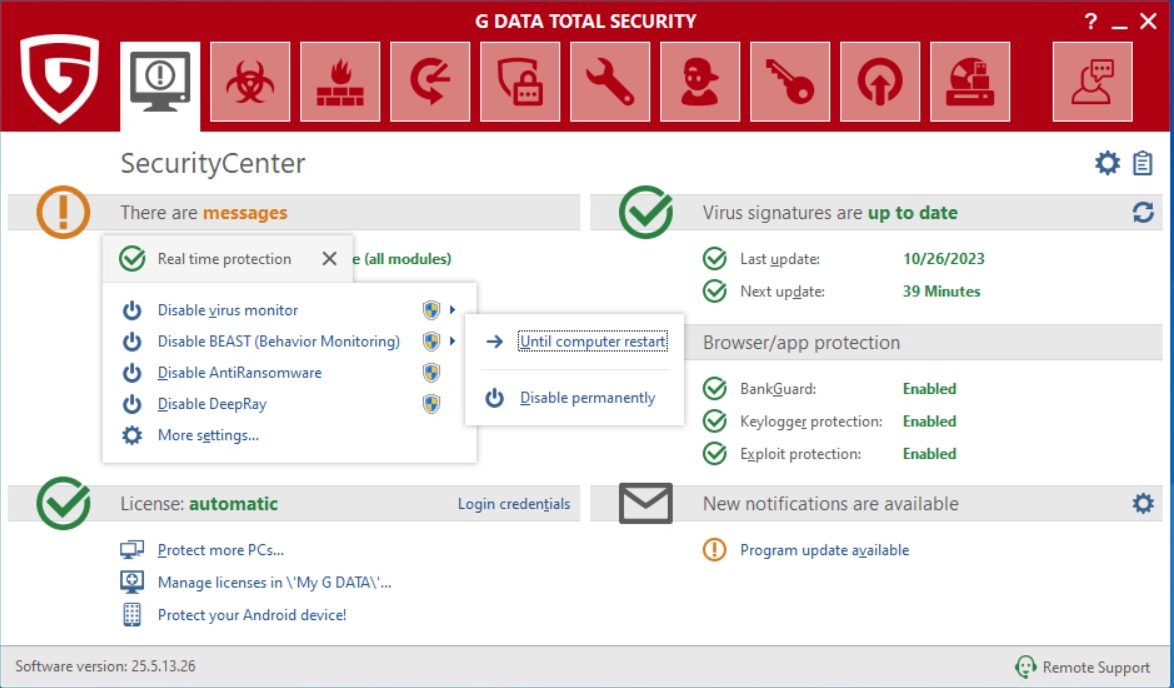
Task: Click Keylogger protection Enabled status
Action: (929, 421)
